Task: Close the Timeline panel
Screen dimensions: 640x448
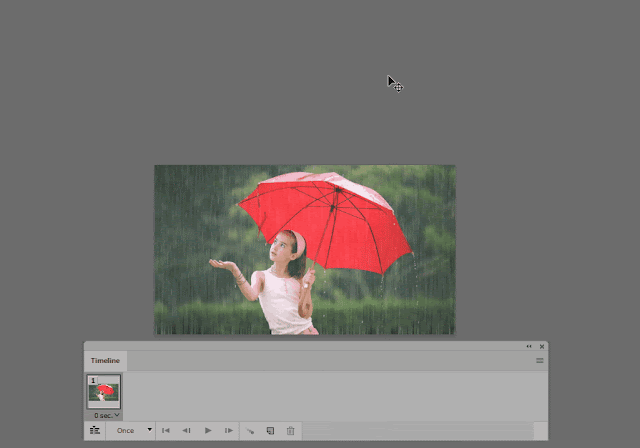Action: click(x=542, y=346)
